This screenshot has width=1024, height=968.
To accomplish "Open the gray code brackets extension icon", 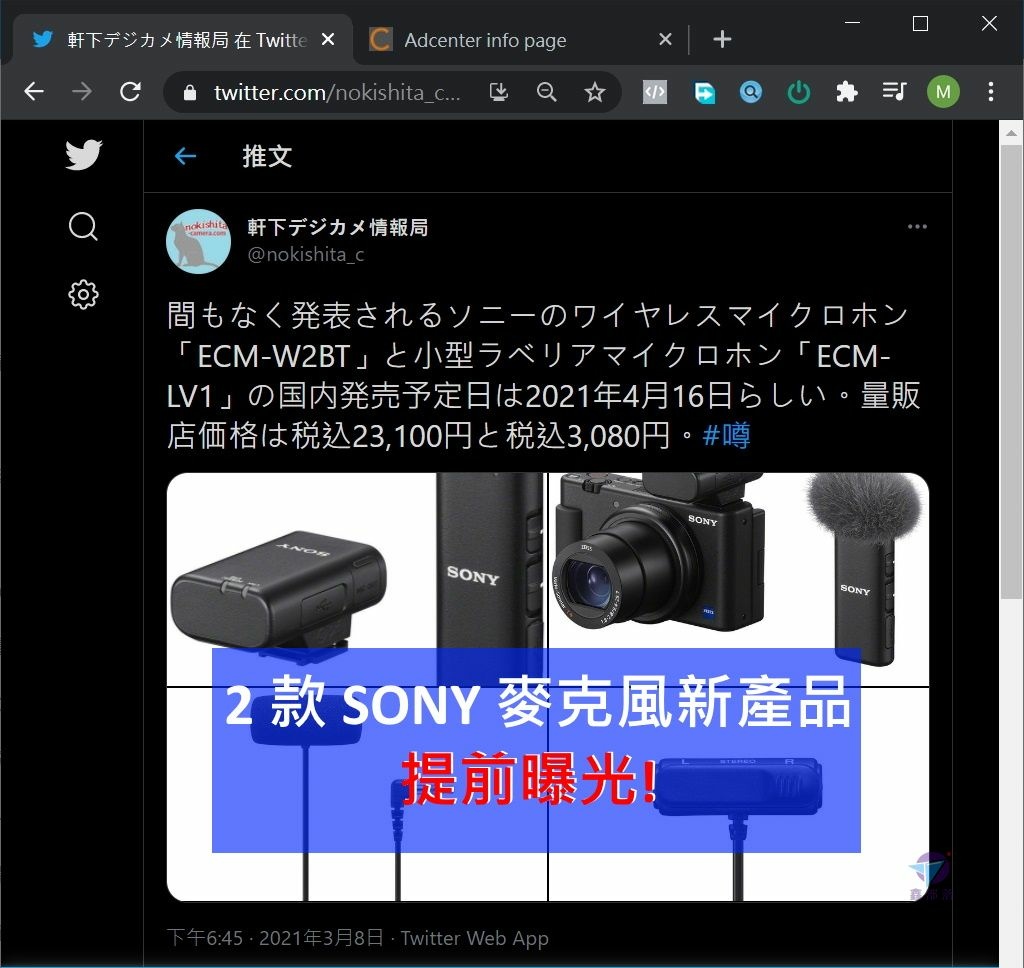I will [x=655, y=92].
